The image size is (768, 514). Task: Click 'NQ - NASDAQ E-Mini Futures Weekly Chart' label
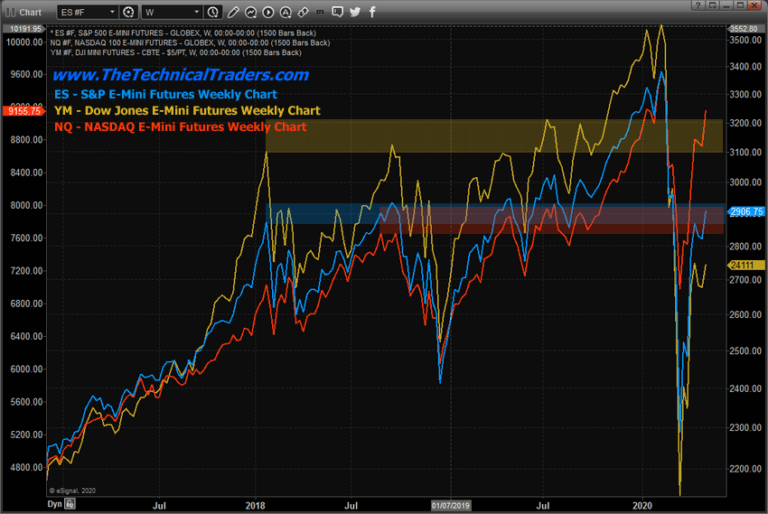click(x=180, y=127)
